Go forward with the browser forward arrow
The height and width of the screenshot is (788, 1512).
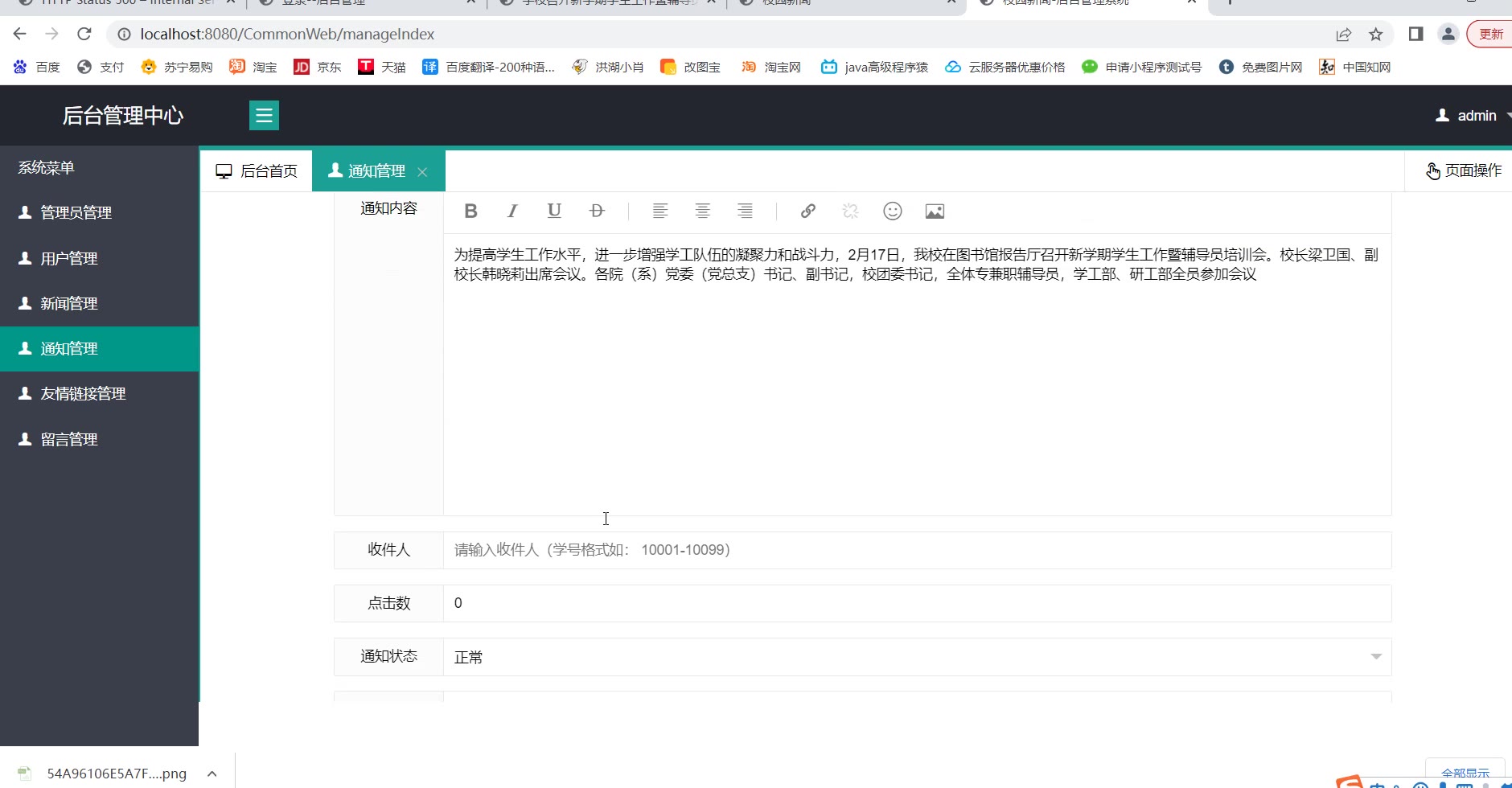coord(52,34)
